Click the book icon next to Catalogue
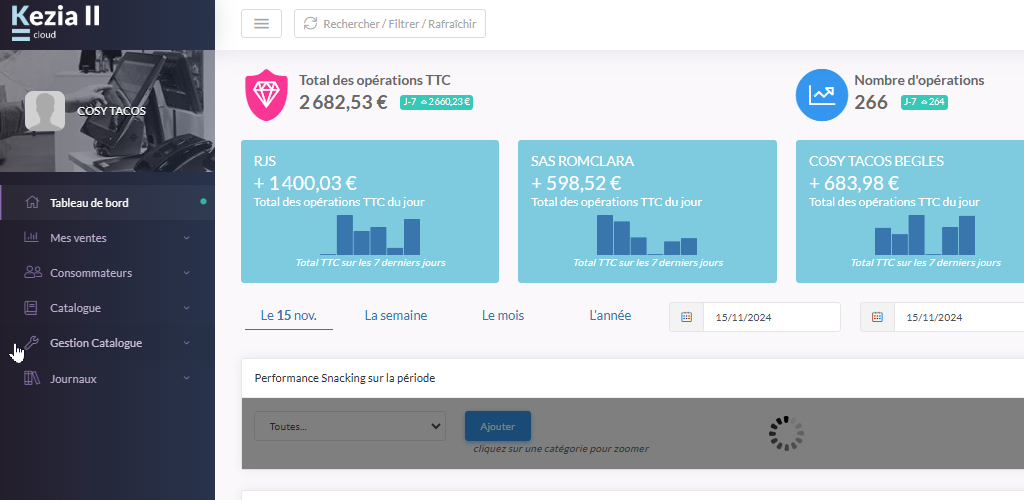1024x500 pixels. tap(31, 308)
